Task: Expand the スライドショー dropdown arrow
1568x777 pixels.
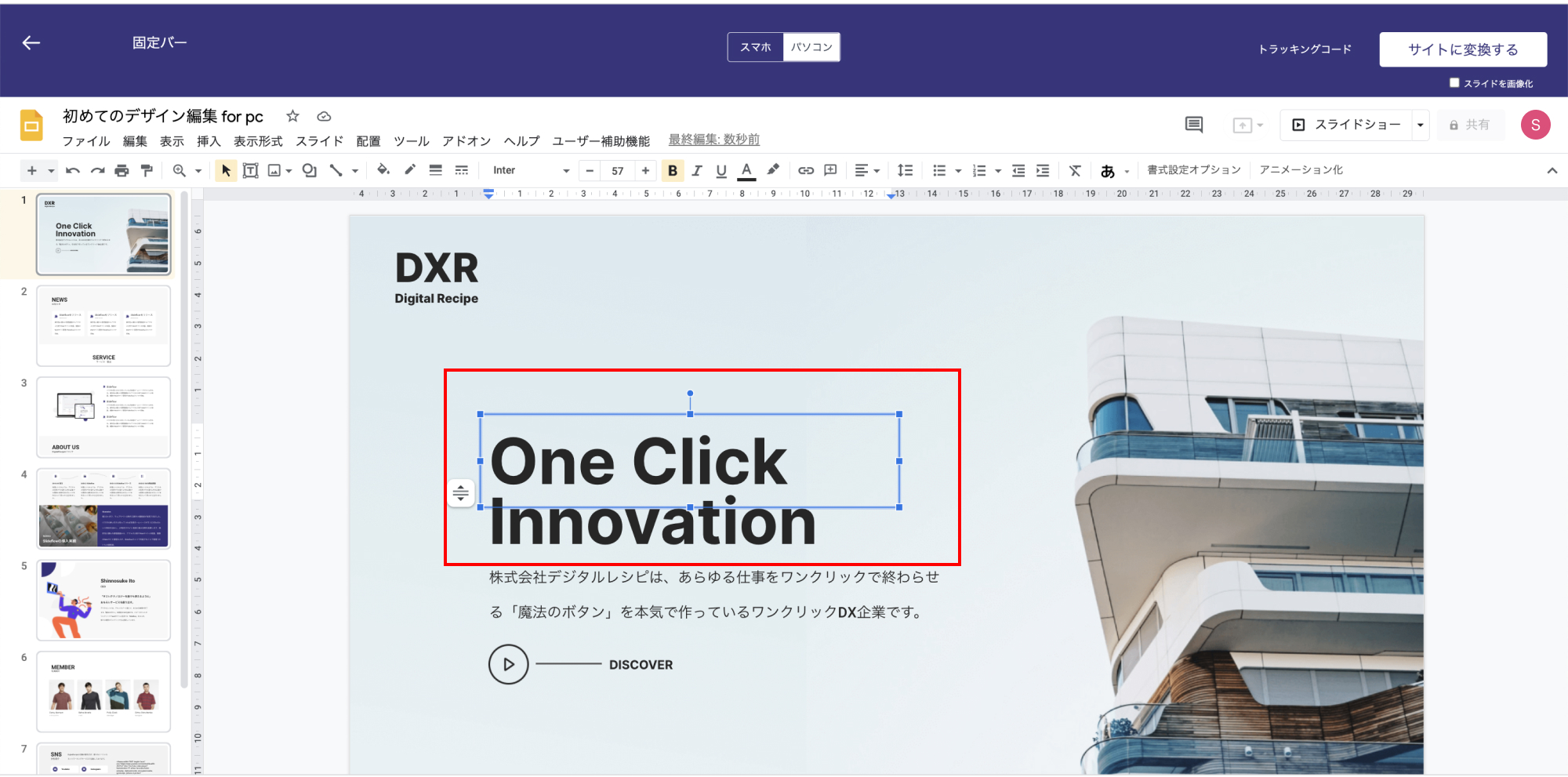Action: pyautogui.click(x=1420, y=125)
